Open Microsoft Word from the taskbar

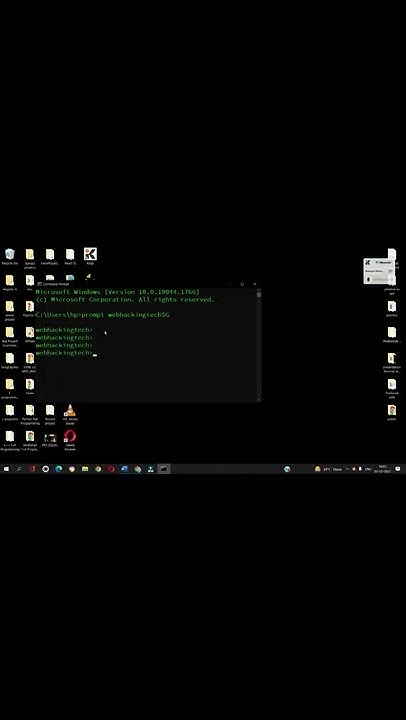coord(124,469)
